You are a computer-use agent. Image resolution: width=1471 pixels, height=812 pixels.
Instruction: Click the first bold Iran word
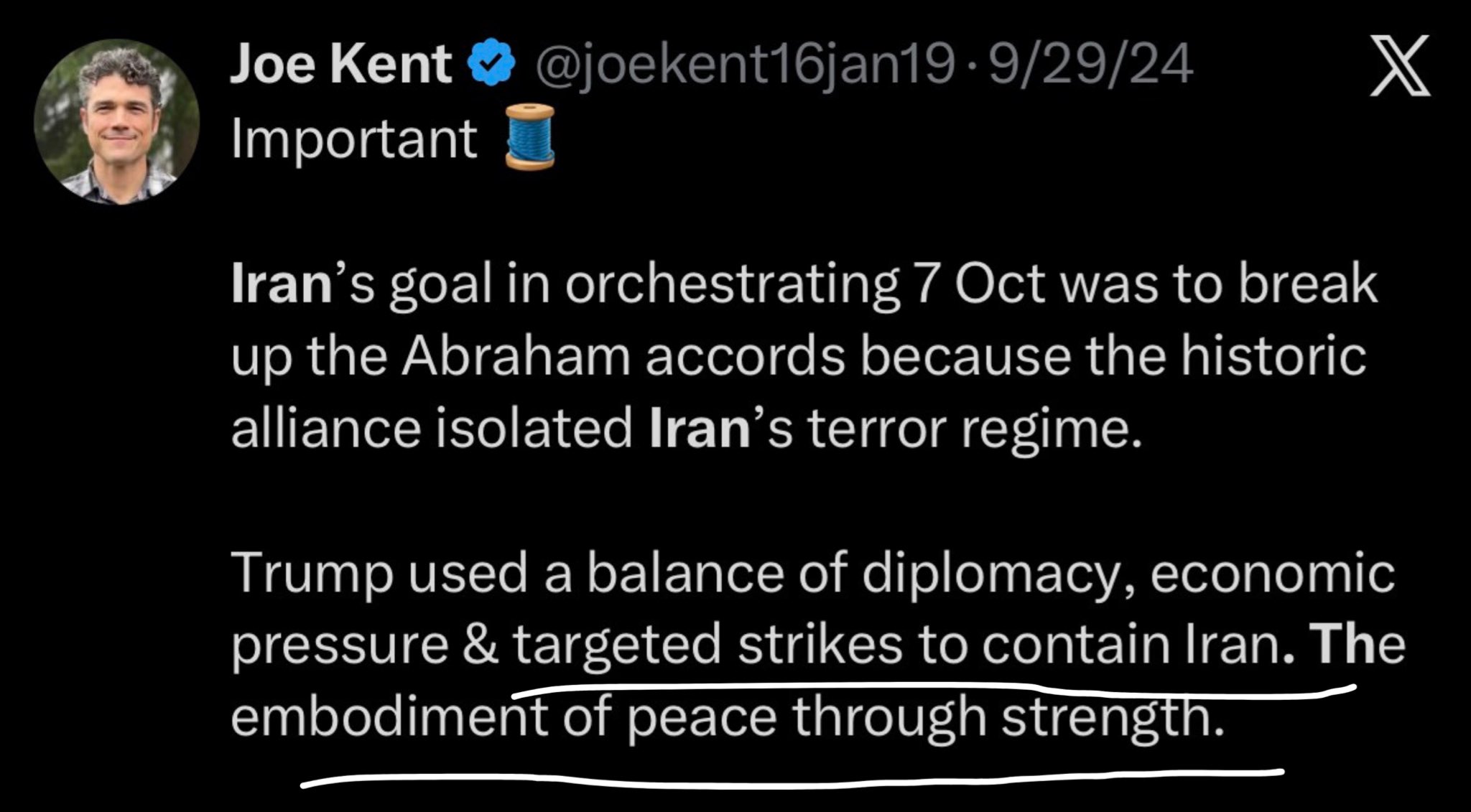point(281,285)
